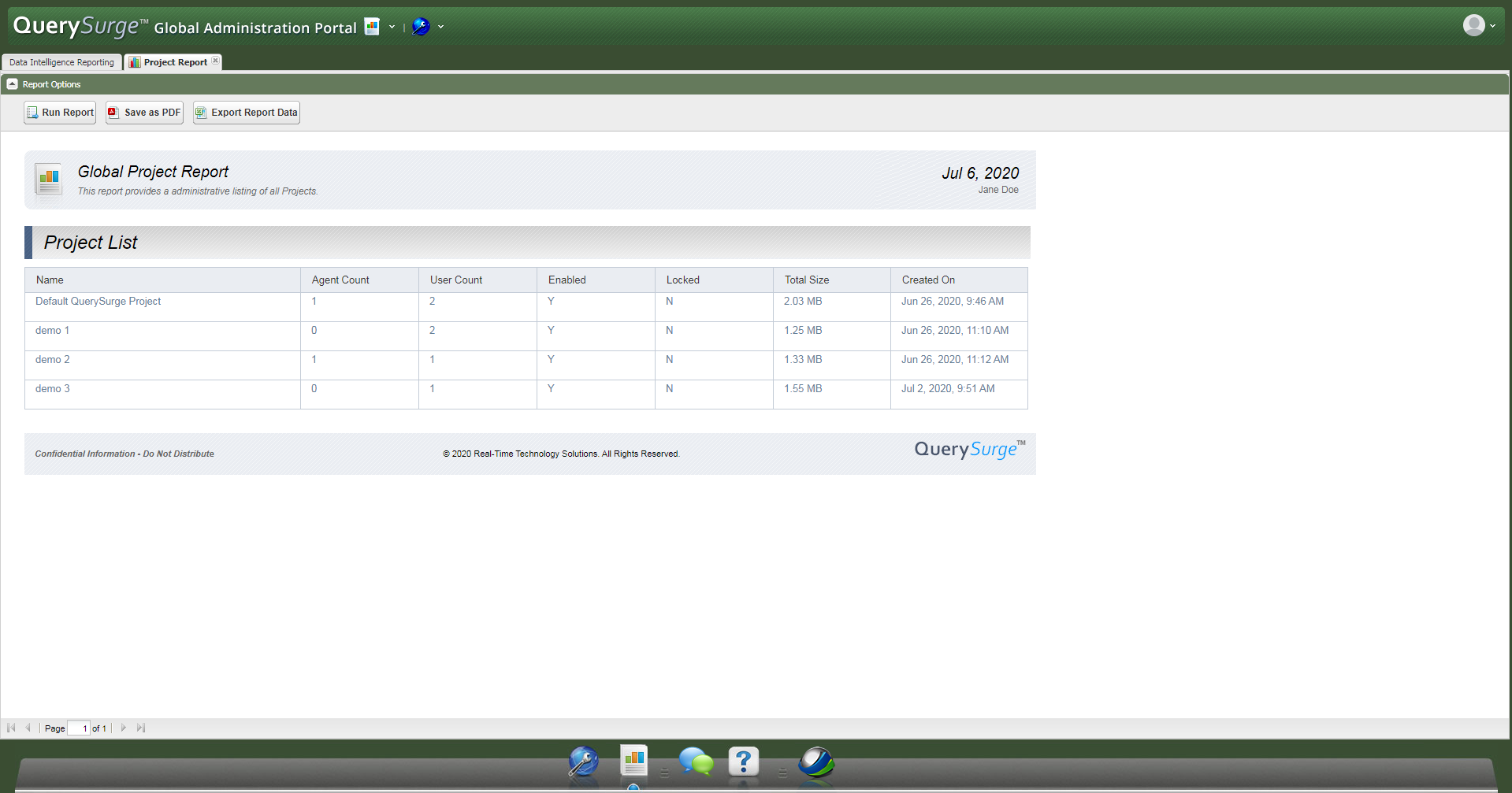Screen dimensions: 1512x793
Task: Go to previous page arrow
Action: 28,728
